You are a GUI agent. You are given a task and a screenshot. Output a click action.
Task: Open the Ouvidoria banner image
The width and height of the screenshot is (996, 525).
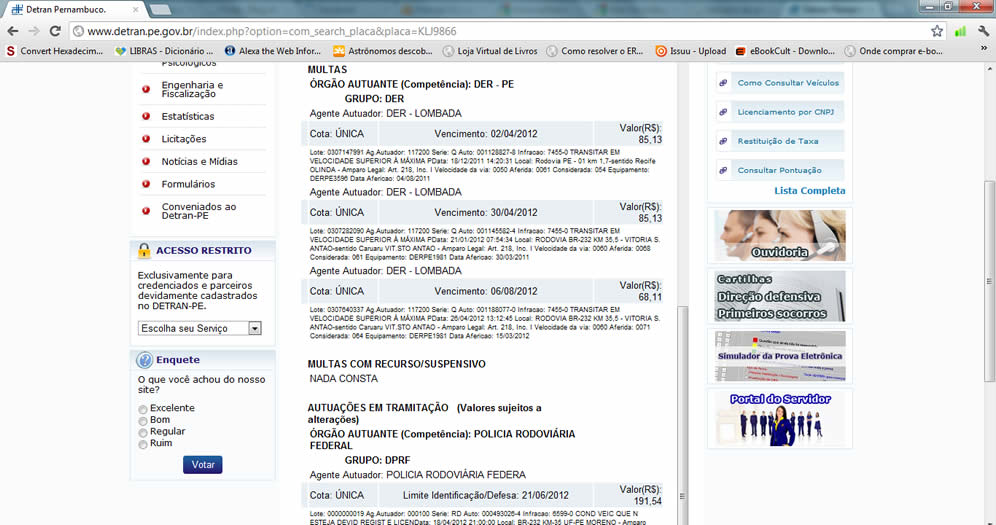click(779, 236)
